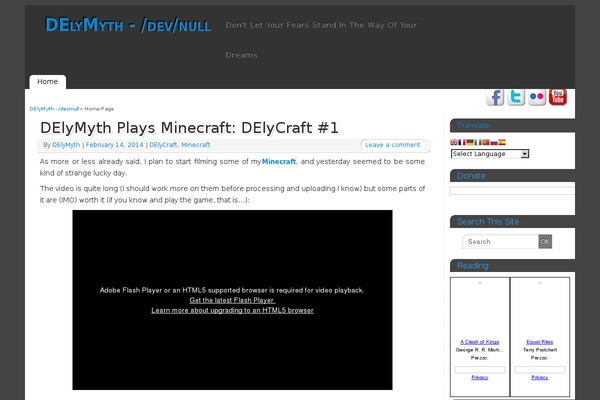This screenshot has height=400, width=600.
Task: Click the OK search submit button
Action: (545, 242)
